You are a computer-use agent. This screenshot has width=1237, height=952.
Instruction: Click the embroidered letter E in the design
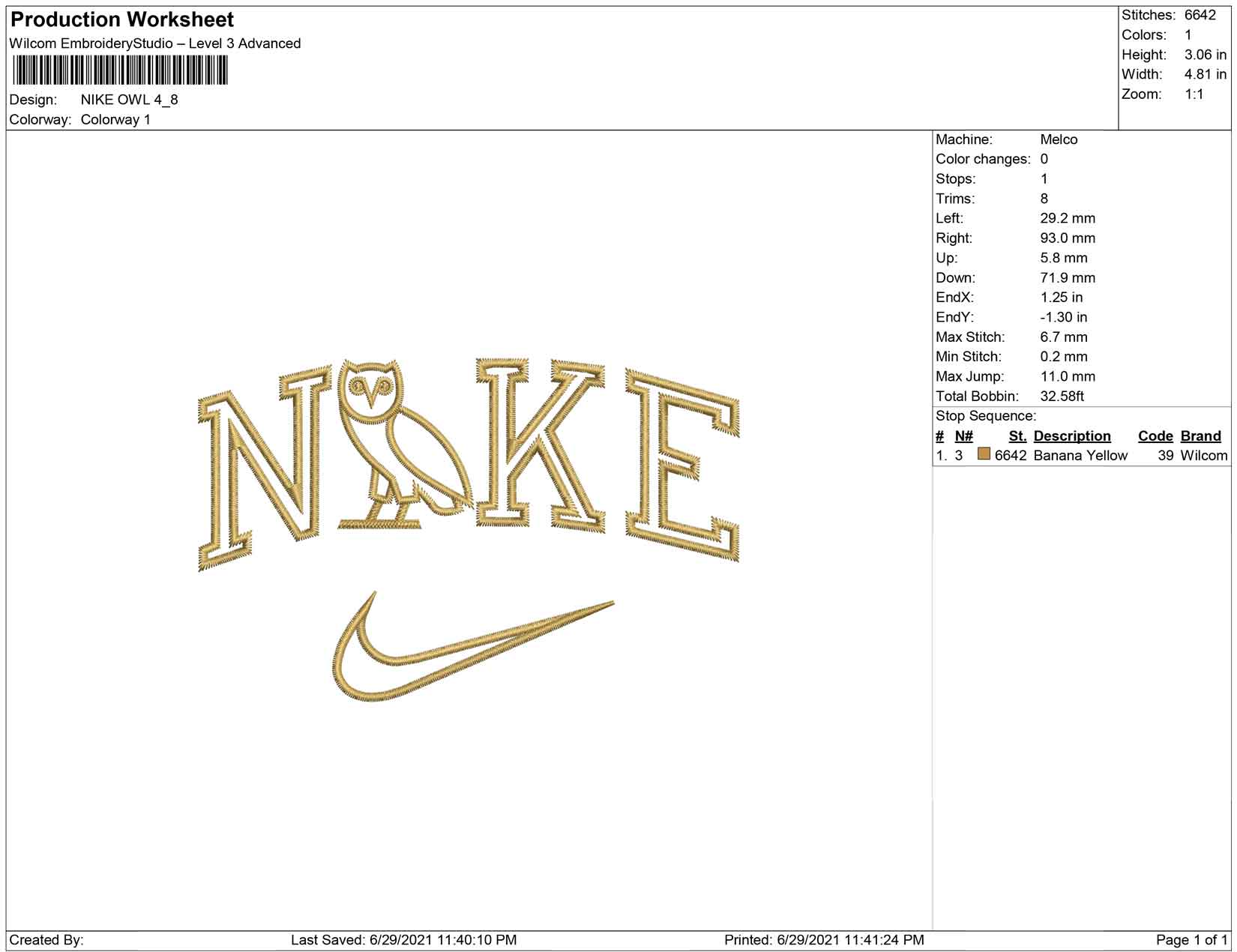[x=682, y=465]
